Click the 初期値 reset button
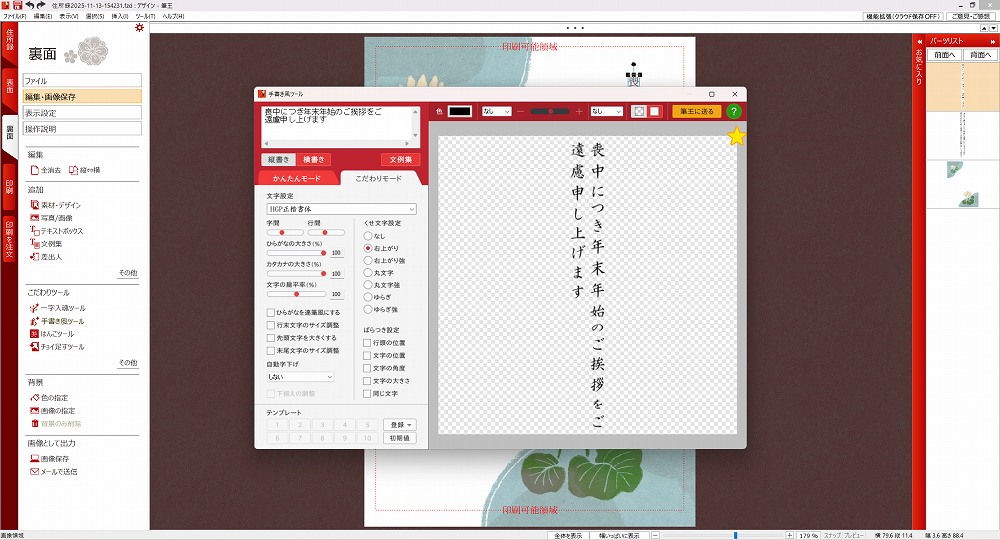The height and width of the screenshot is (540, 1000). (x=400, y=439)
